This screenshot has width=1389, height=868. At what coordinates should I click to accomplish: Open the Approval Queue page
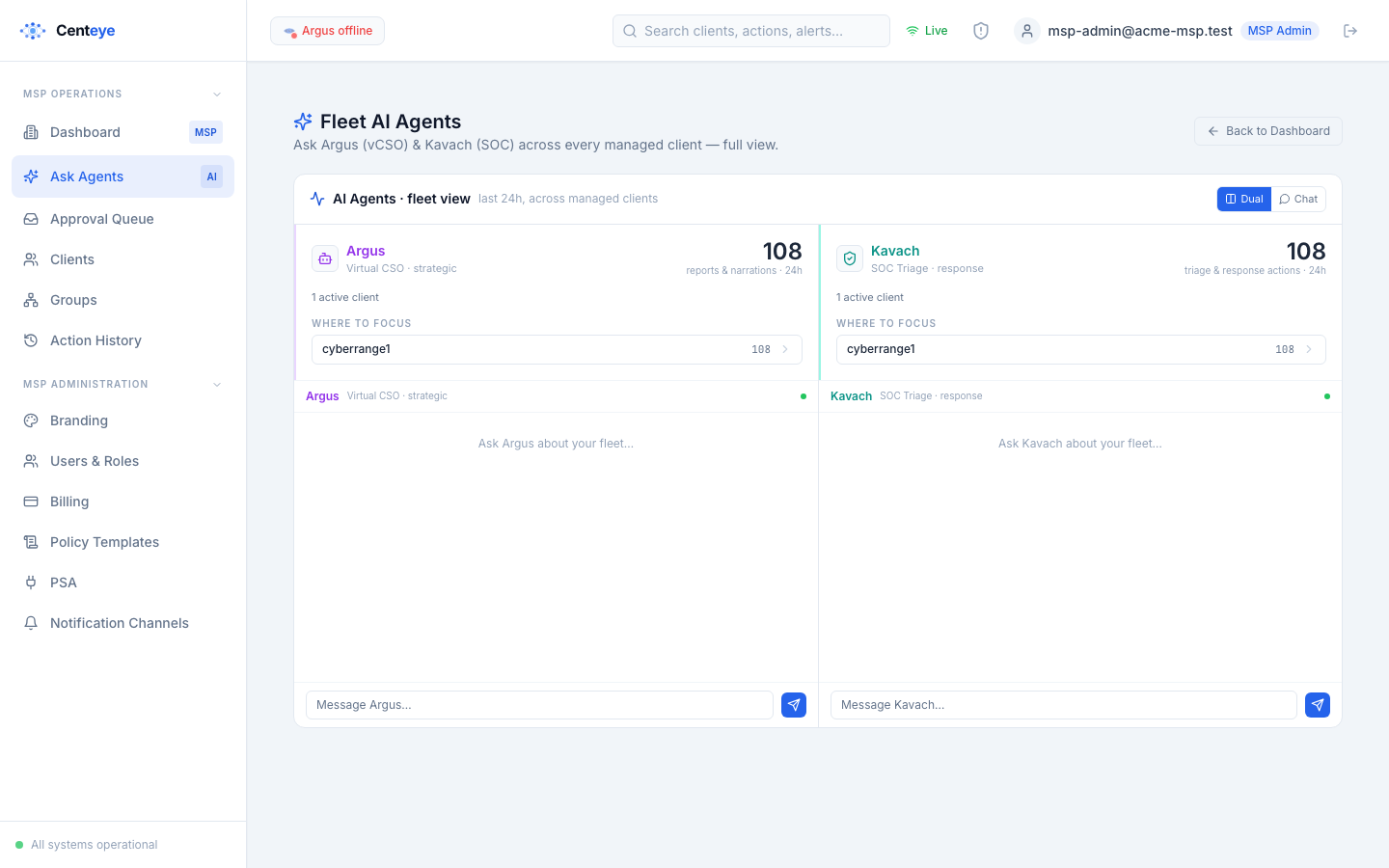[123, 219]
